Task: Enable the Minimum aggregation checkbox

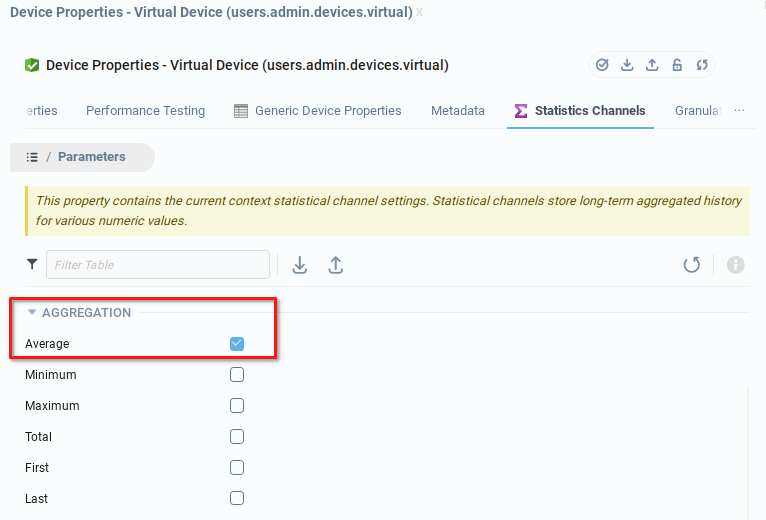Action: [x=237, y=375]
